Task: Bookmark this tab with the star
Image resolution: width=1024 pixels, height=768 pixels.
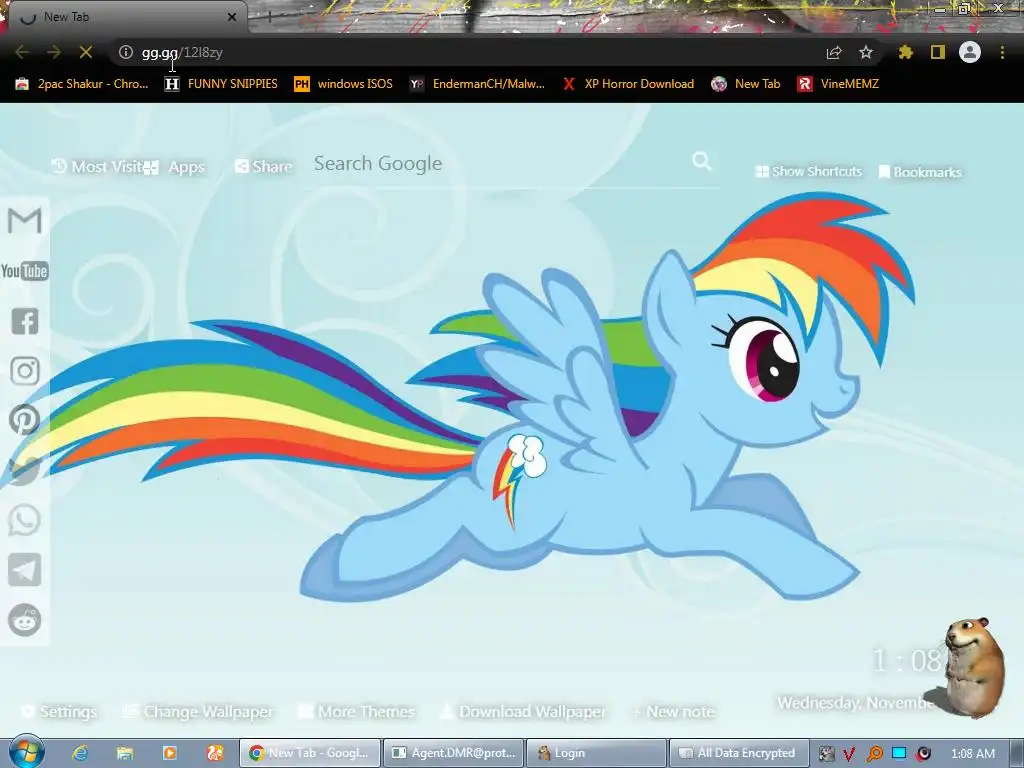Action: coord(866,52)
